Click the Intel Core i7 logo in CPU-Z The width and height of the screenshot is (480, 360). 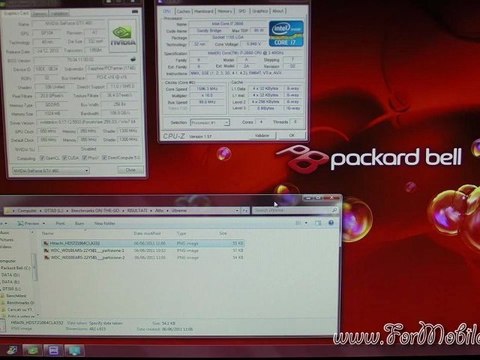tap(286, 33)
